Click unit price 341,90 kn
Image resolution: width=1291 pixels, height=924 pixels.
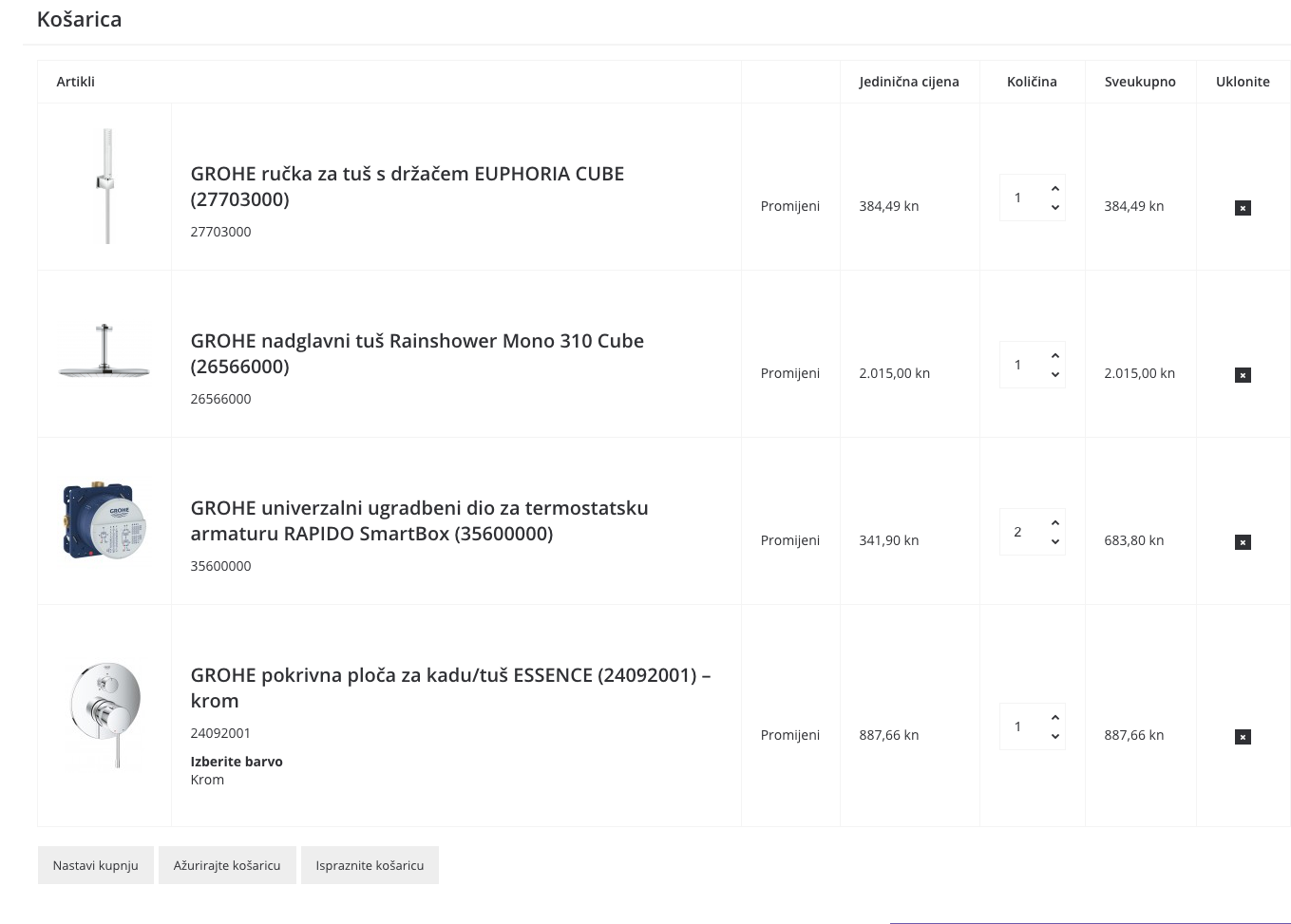[x=888, y=540]
